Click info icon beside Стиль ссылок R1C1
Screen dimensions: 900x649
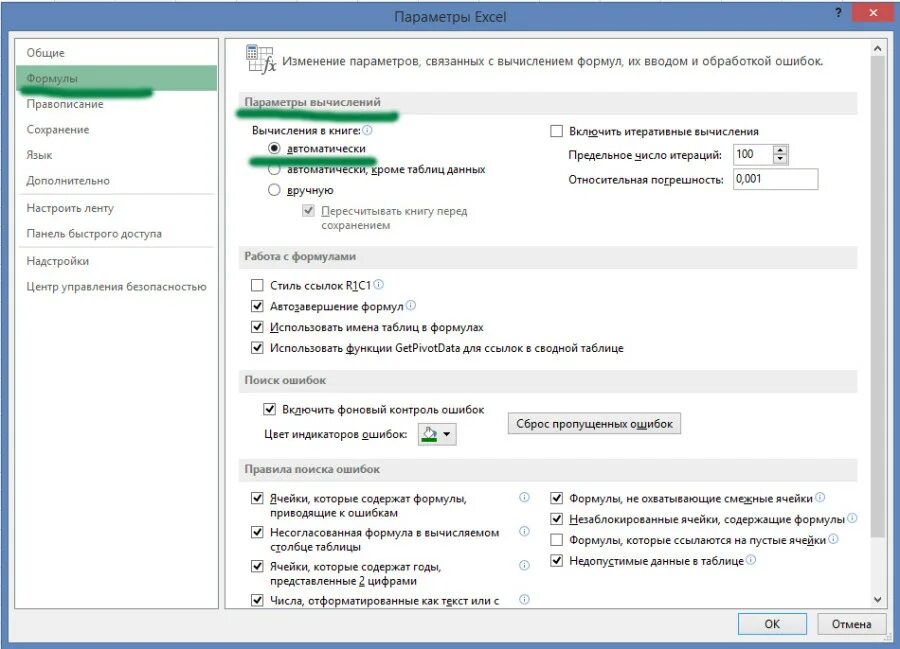pyautogui.click(x=379, y=284)
